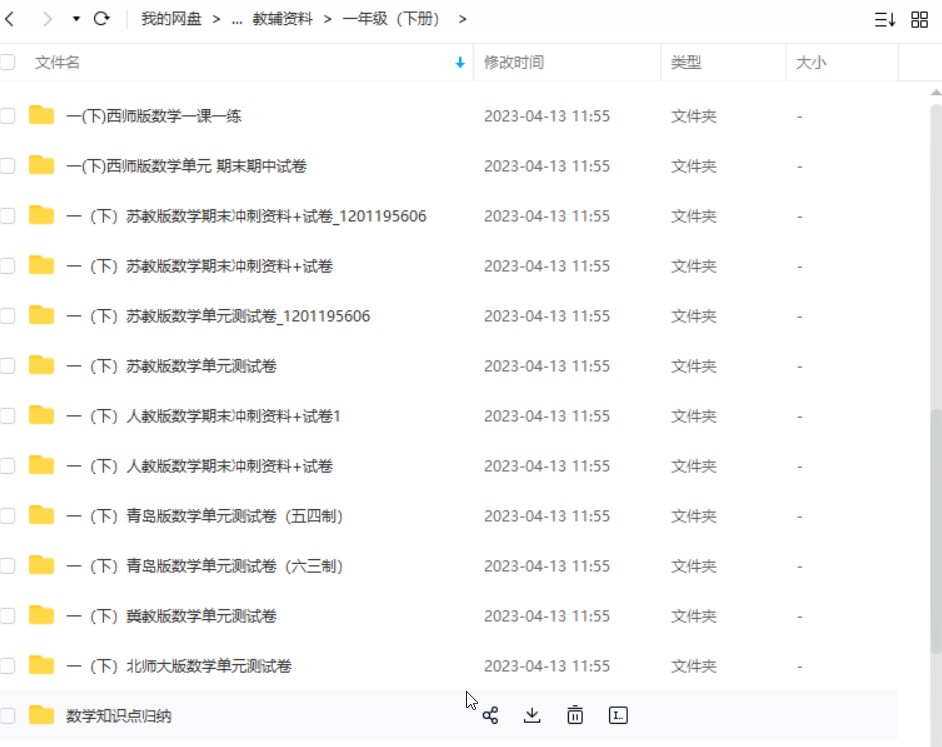Viewport: 942px width, 747px height.
Task: Click folder icon of 北师大版数学单元测试卷
Action: (41, 665)
